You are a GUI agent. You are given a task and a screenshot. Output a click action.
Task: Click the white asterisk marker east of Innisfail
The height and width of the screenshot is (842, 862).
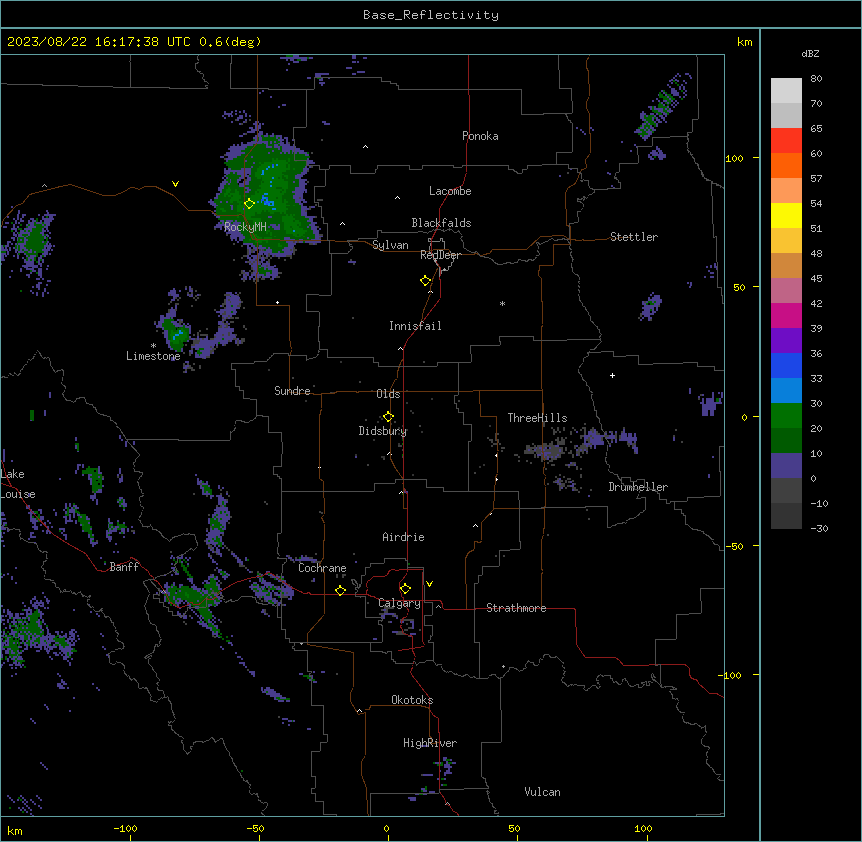pos(502,303)
